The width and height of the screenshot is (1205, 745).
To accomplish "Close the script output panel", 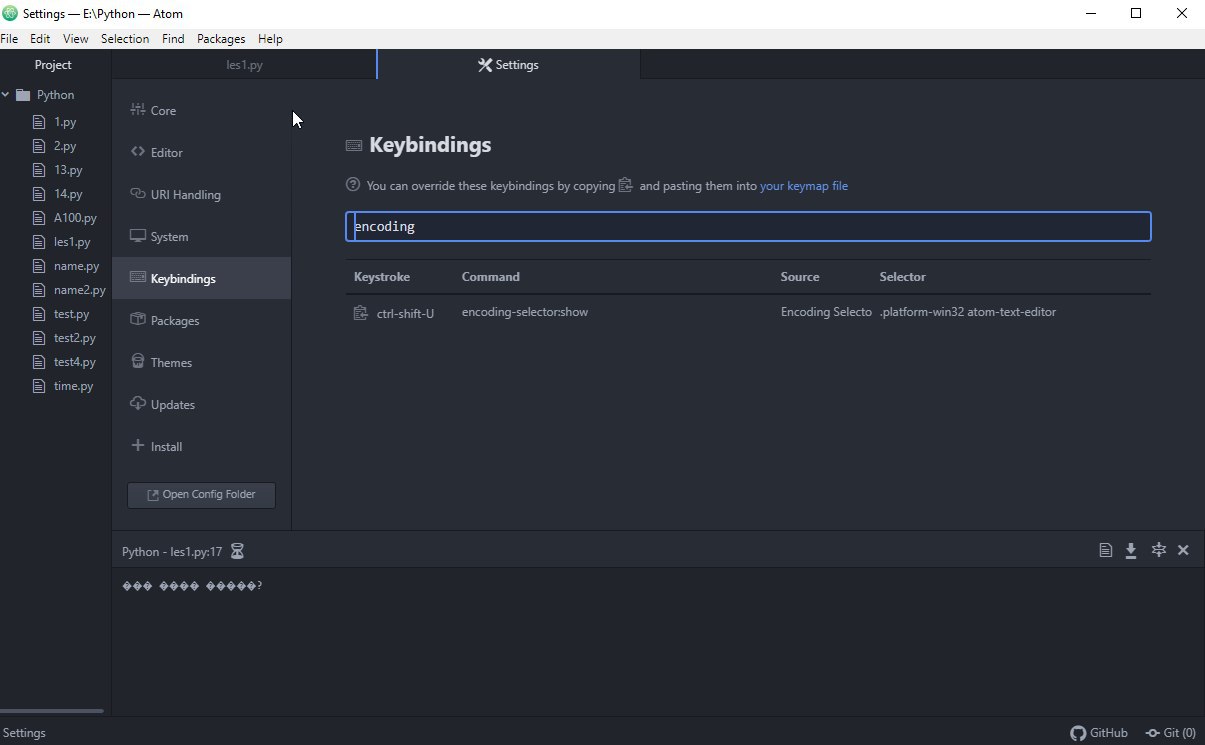I will point(1183,550).
